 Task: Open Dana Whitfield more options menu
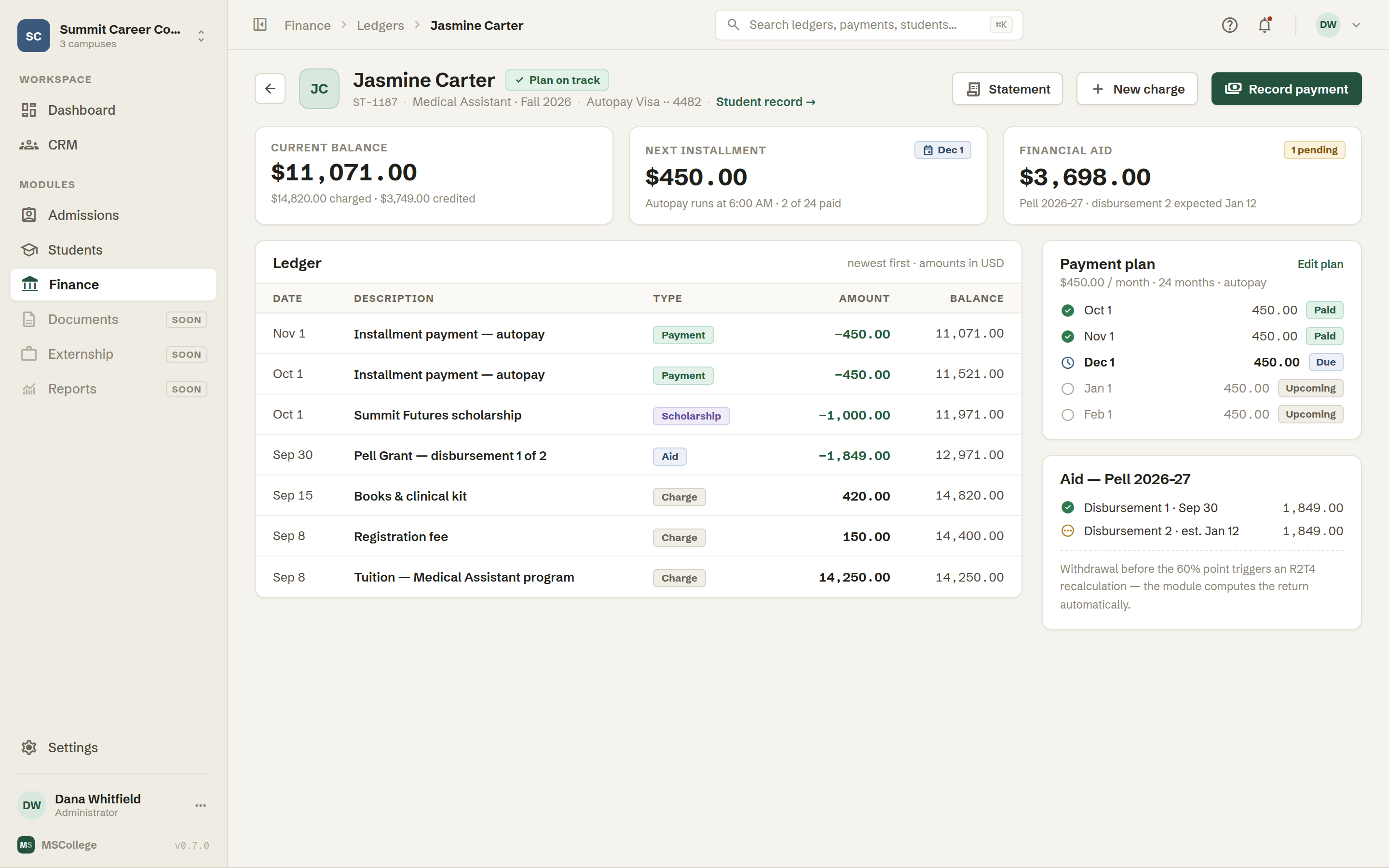pos(200,805)
